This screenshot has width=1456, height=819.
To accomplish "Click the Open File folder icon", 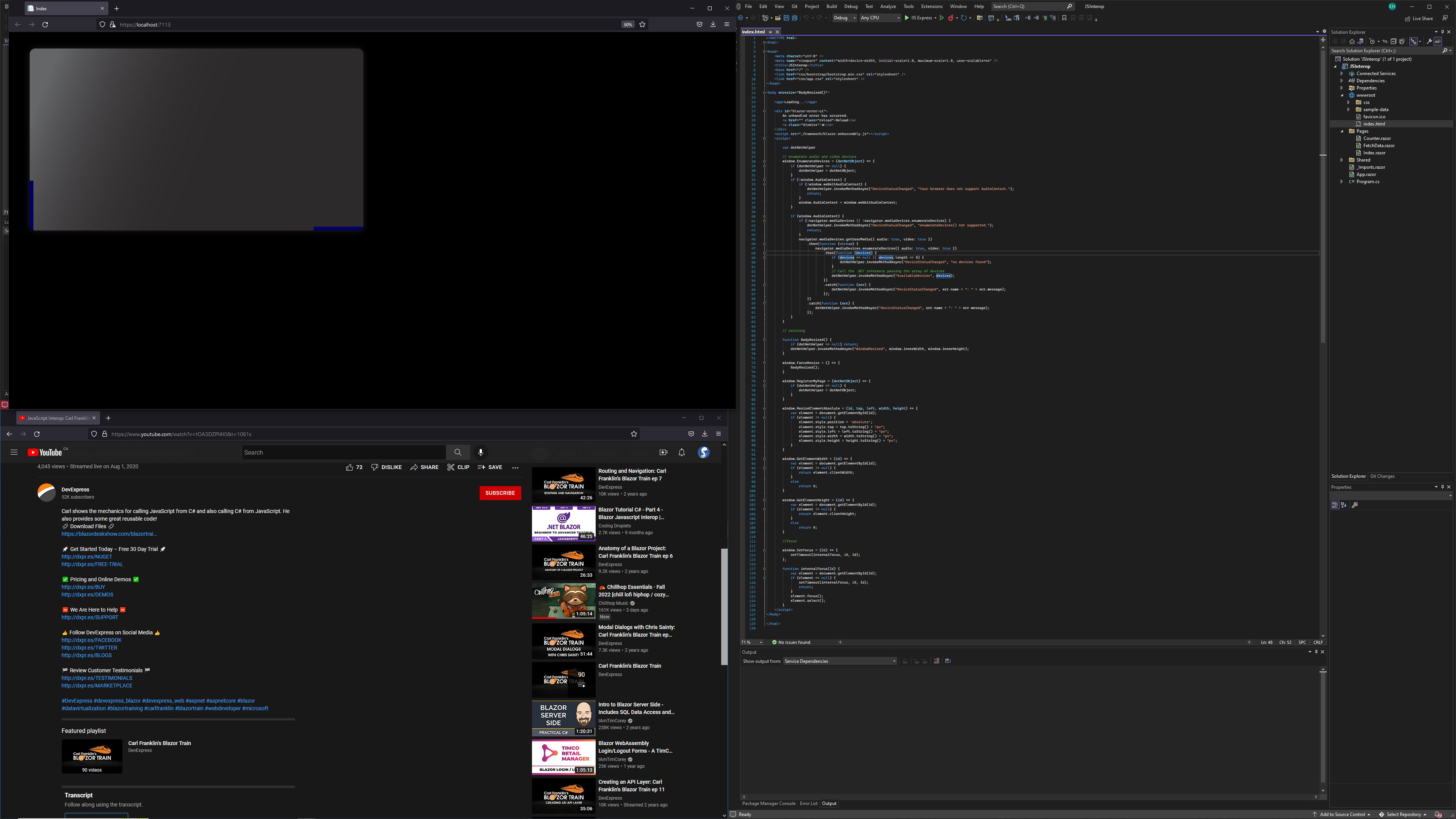I will click(x=778, y=18).
